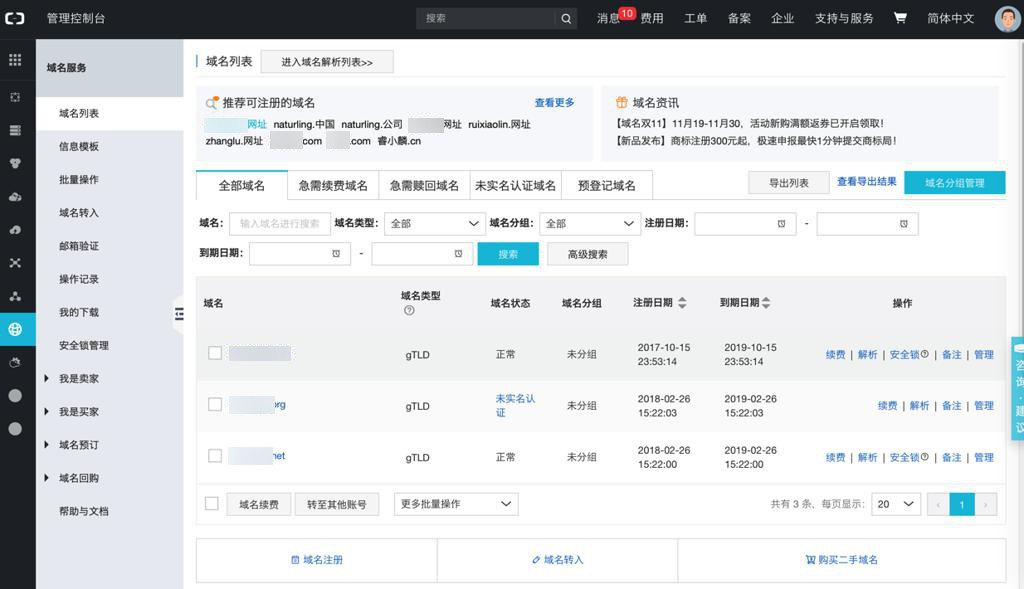This screenshot has height=589, width=1024.
Task: Click the top console search box
Action: tap(486, 18)
